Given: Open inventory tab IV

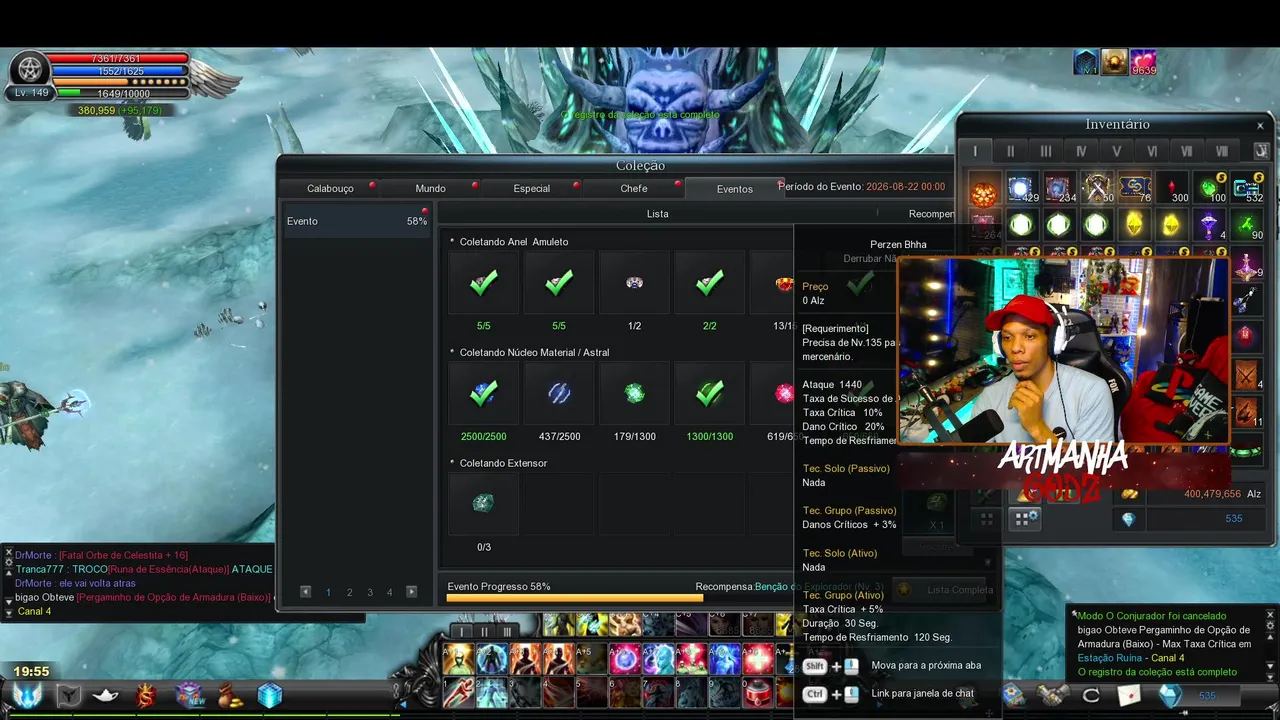Looking at the screenshot, I should click(x=1081, y=151).
